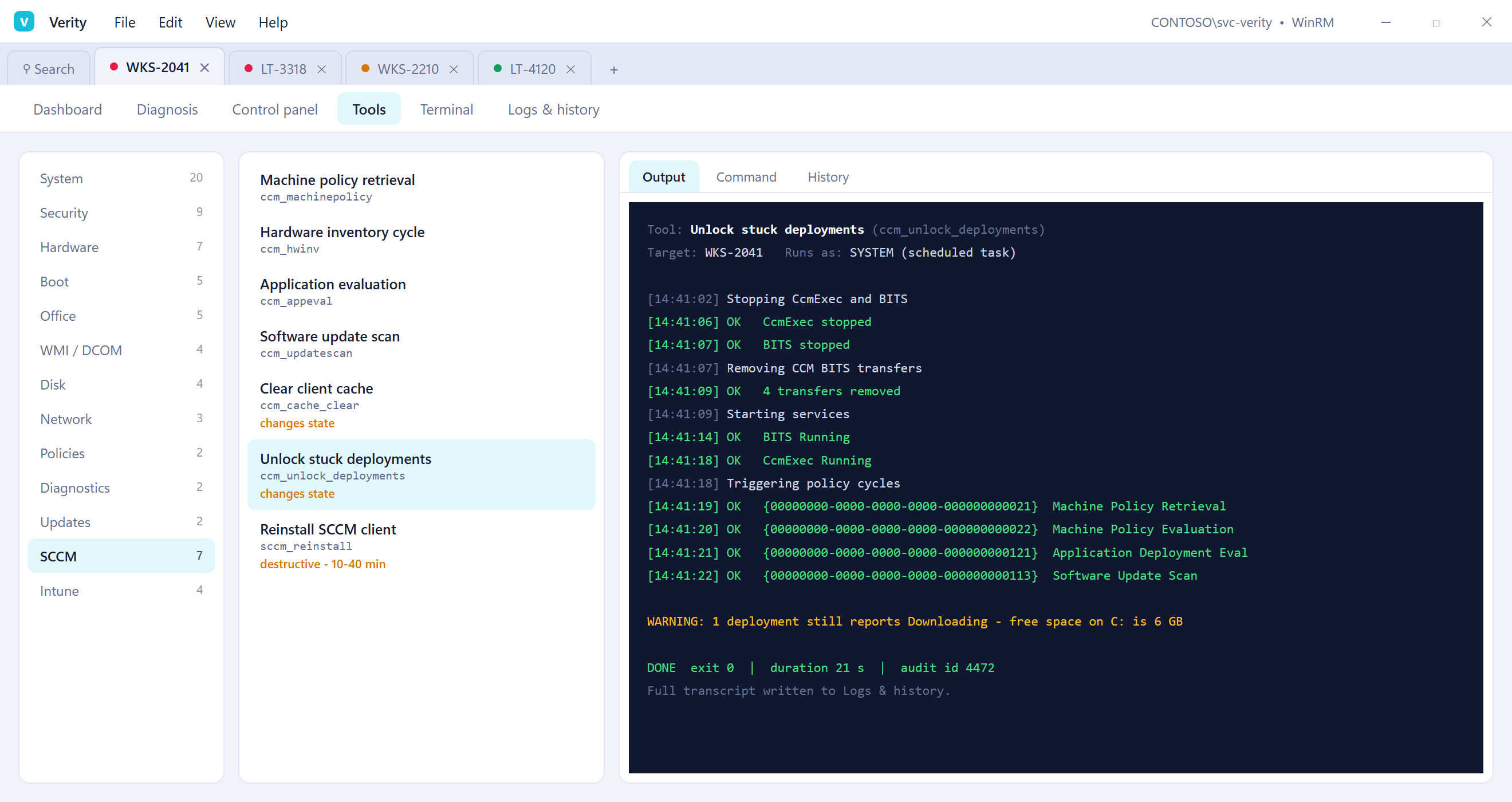Close the WKS-2041 tab
Image resolution: width=1512 pixels, height=802 pixels.
click(204, 68)
